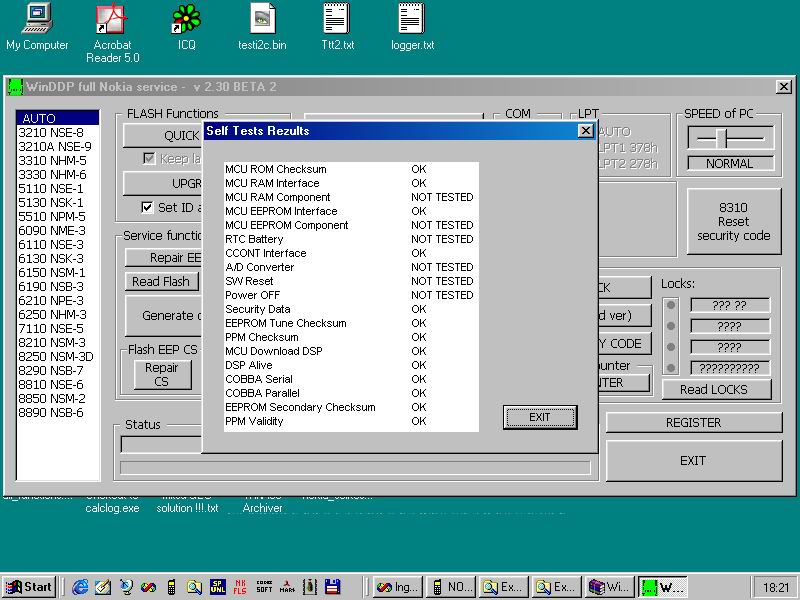Image resolution: width=800 pixels, height=600 pixels.
Task: Click the 18:21 system clock
Action: click(x=776, y=588)
